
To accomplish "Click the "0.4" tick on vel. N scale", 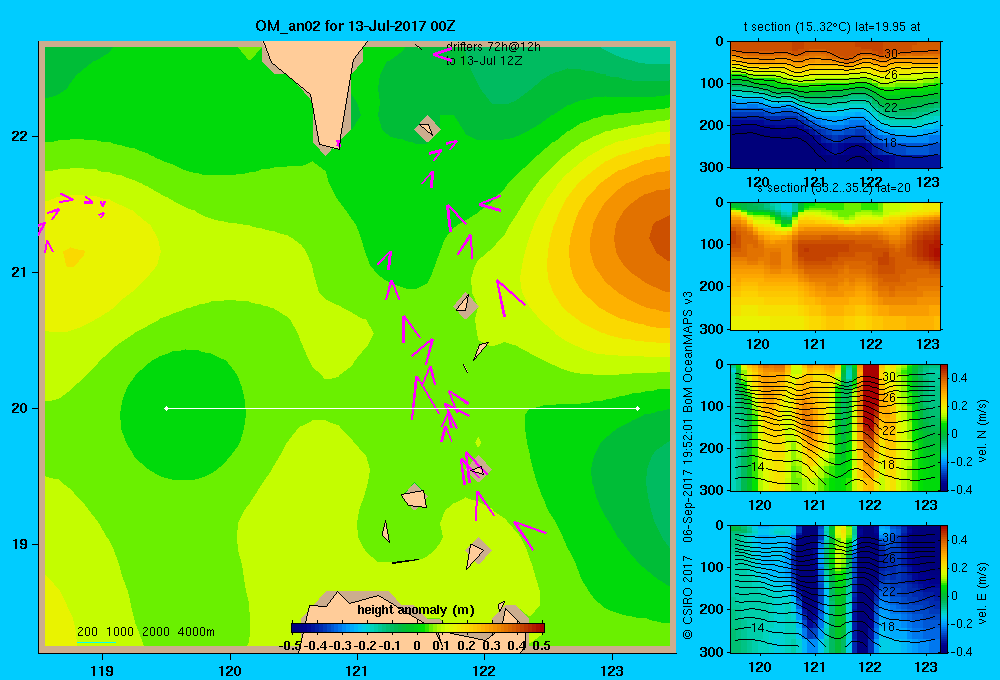I will coord(959,378).
